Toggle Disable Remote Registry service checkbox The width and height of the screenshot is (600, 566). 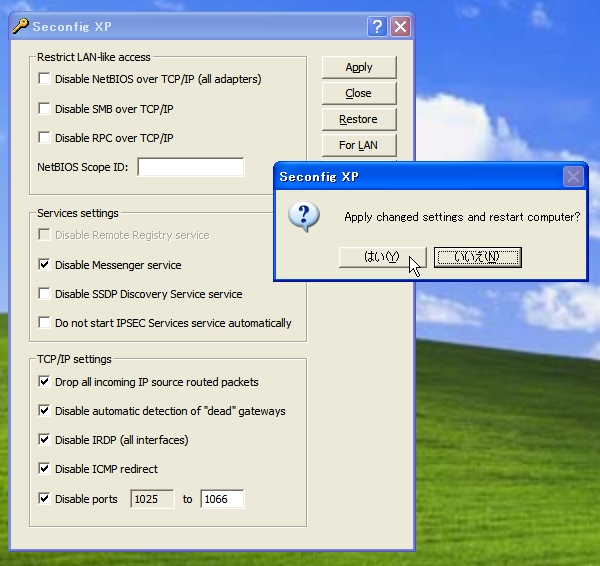(44, 235)
